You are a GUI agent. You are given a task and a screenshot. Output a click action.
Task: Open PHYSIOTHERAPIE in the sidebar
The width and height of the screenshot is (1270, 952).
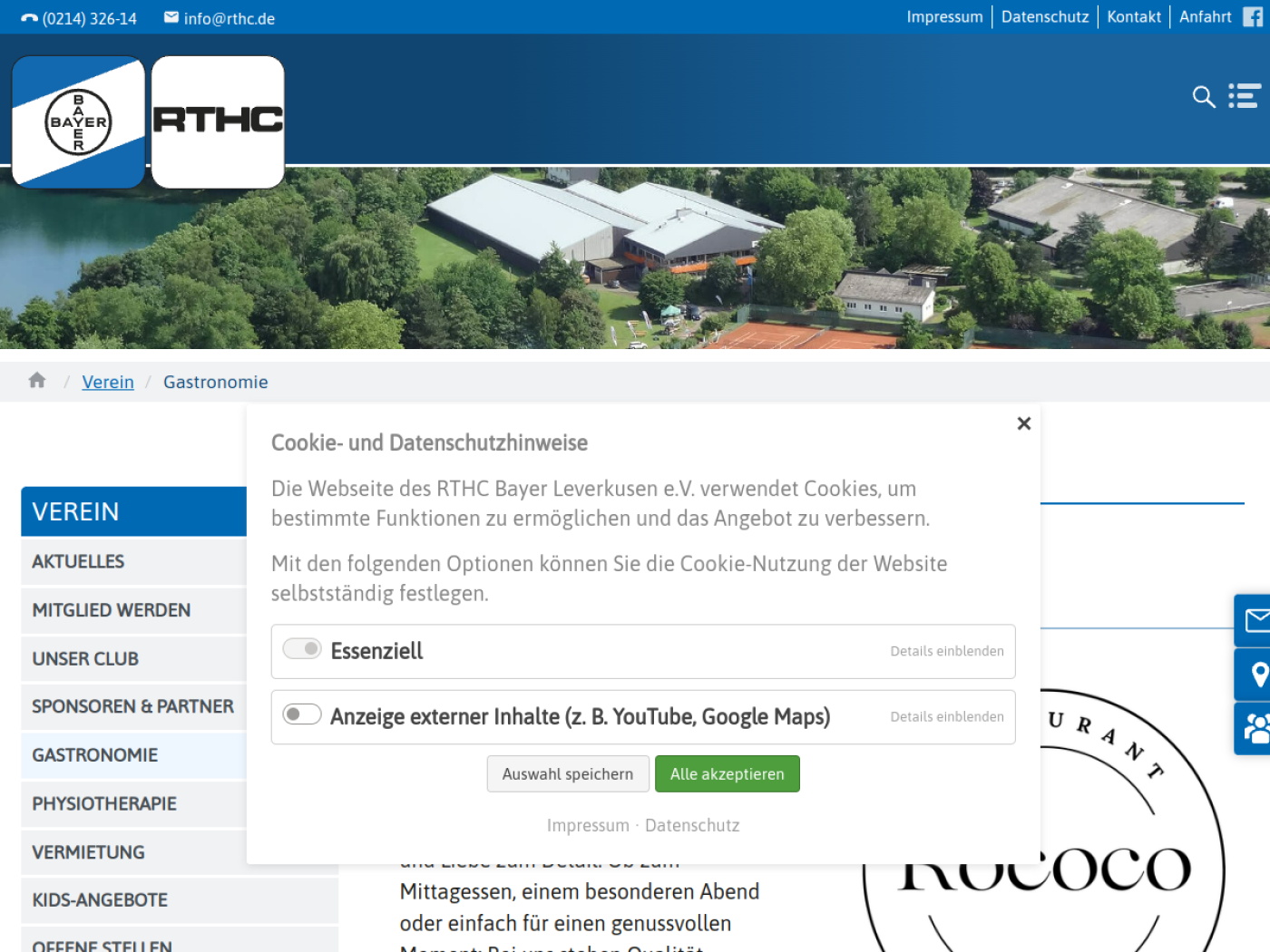tap(134, 803)
